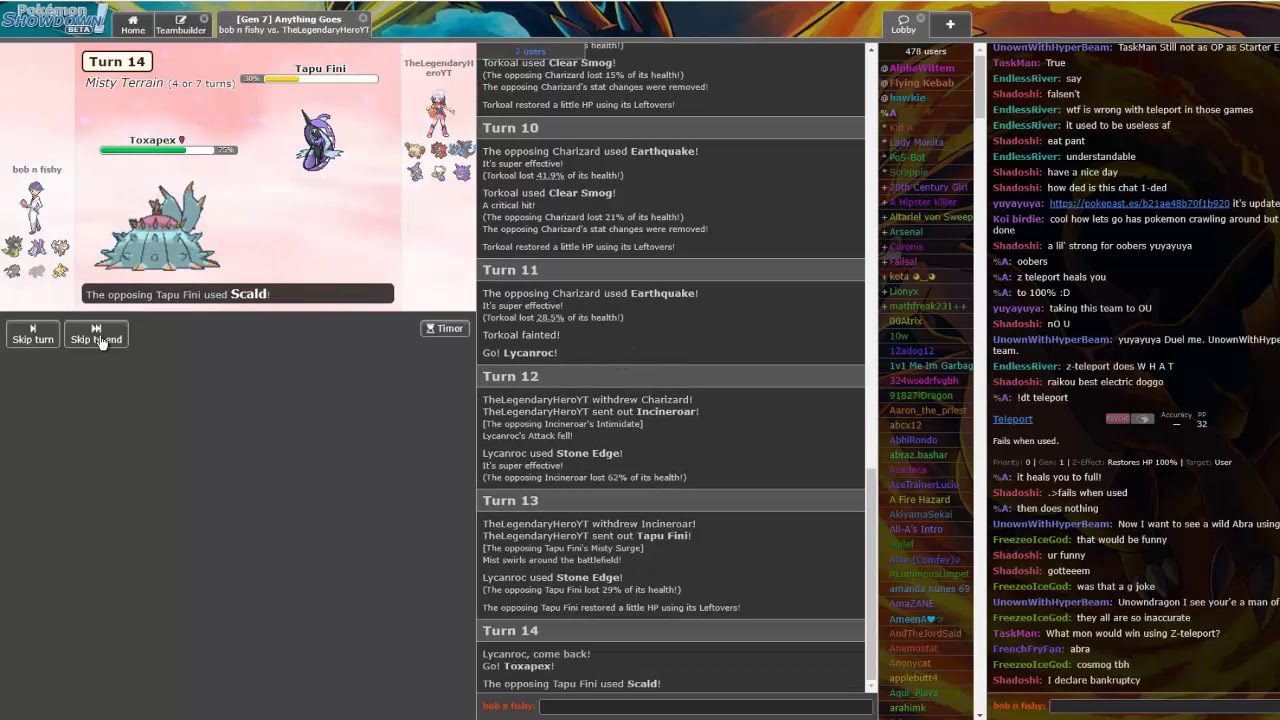1280x720 pixels.
Task: Click the Status category badge for Teleport
Action: [x=1142, y=419]
